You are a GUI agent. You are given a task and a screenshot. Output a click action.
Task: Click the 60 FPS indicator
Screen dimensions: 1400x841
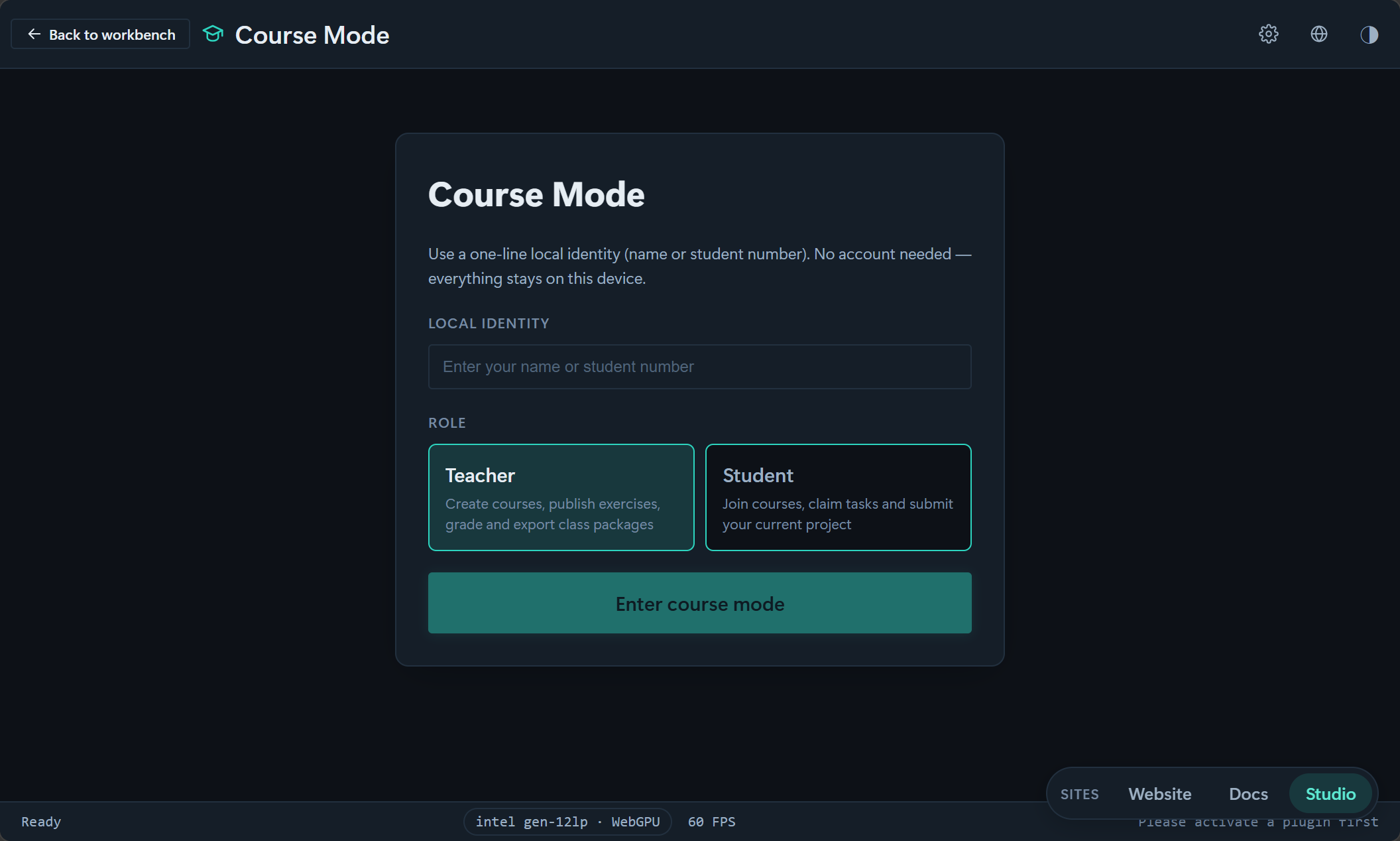(711, 822)
